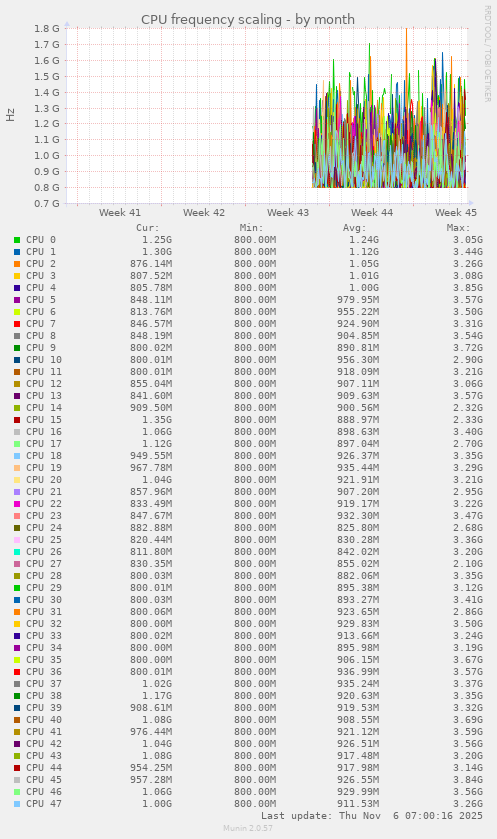Image resolution: width=497 pixels, height=839 pixels.
Task: Click the 'CPU 15' legend label
Action: point(44,420)
